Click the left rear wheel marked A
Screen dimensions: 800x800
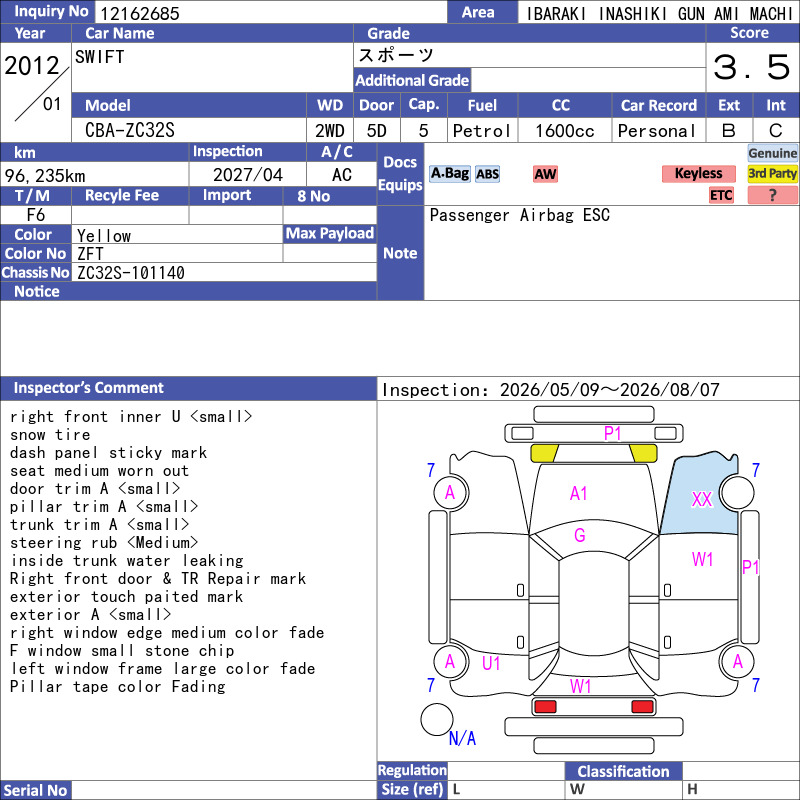(x=451, y=662)
